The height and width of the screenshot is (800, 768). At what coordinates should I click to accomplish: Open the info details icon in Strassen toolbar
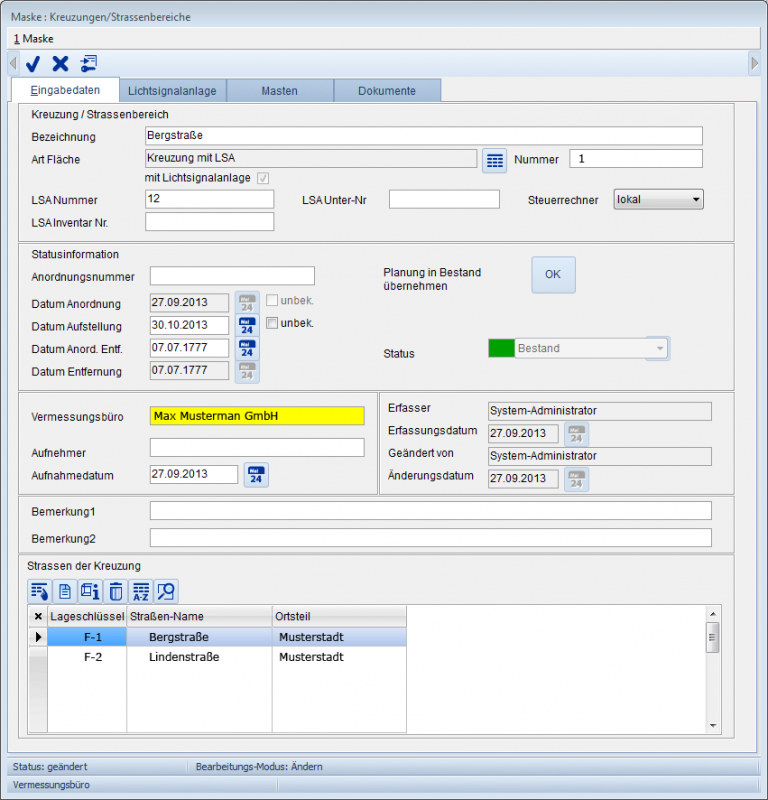coord(90,591)
